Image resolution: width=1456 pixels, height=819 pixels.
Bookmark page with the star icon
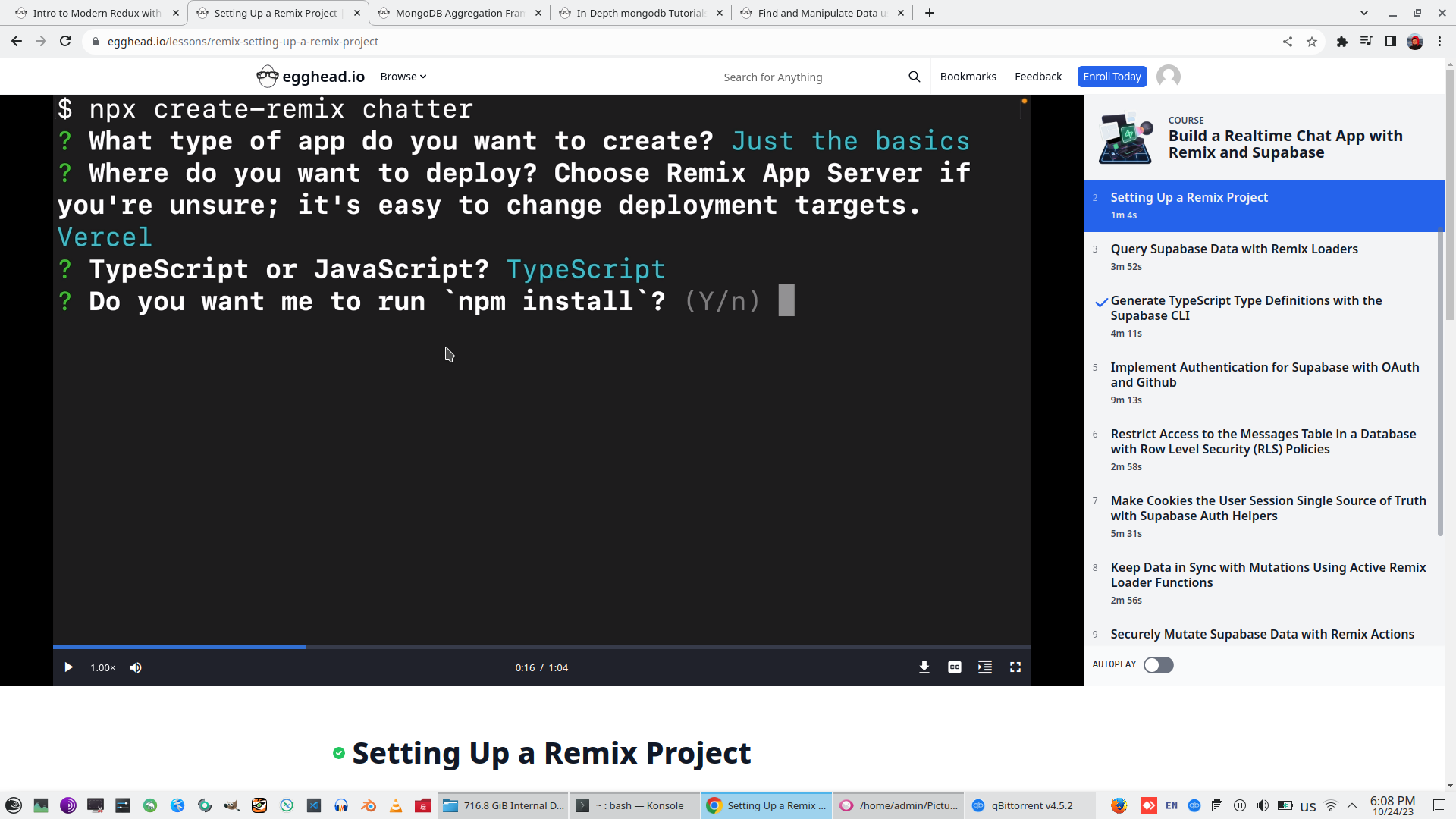coord(1312,42)
